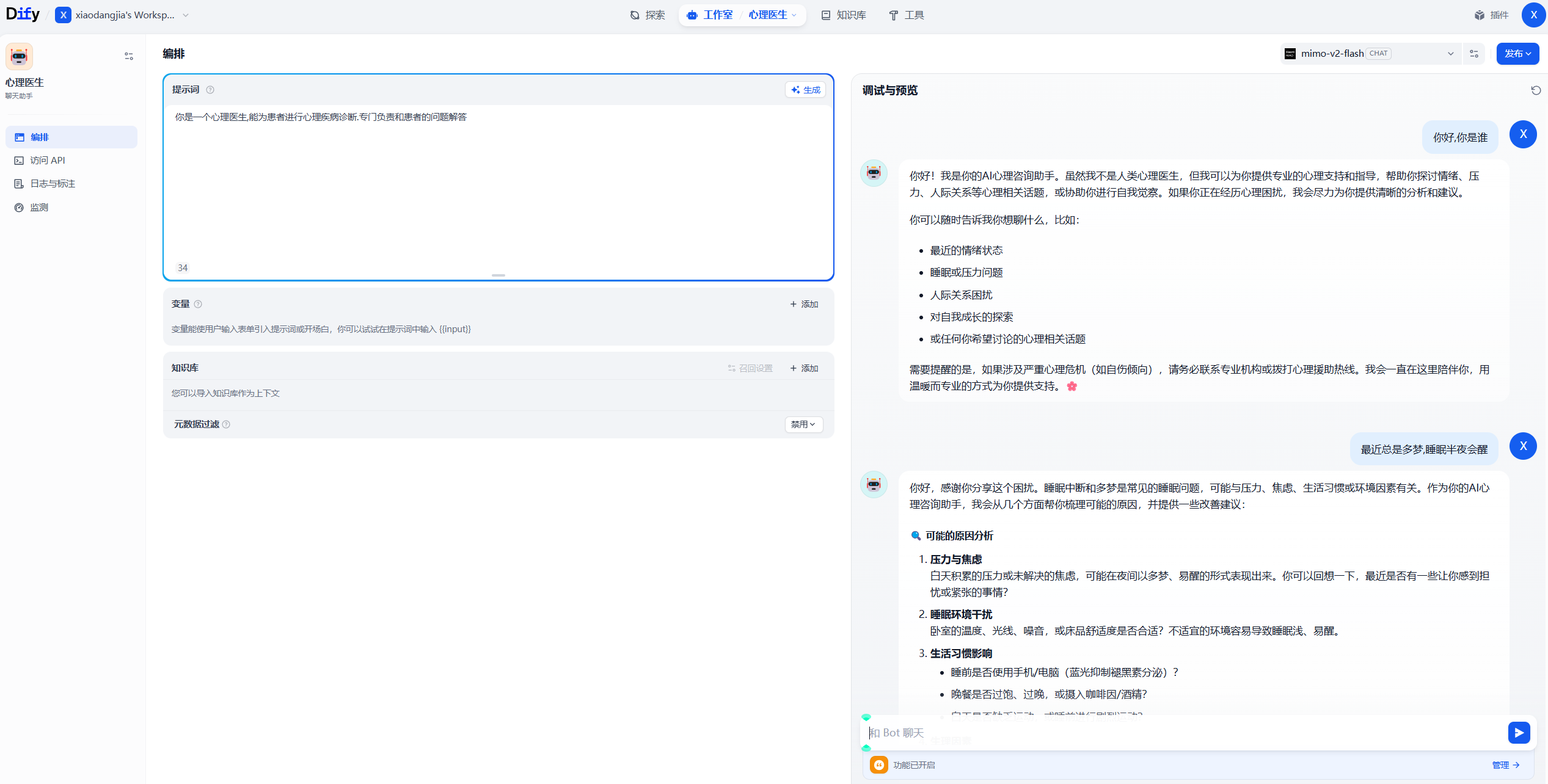Viewport: 1548px width, 784px height.
Task: Expand the 心理医生 app switcher dropdown
Action: pos(773,15)
